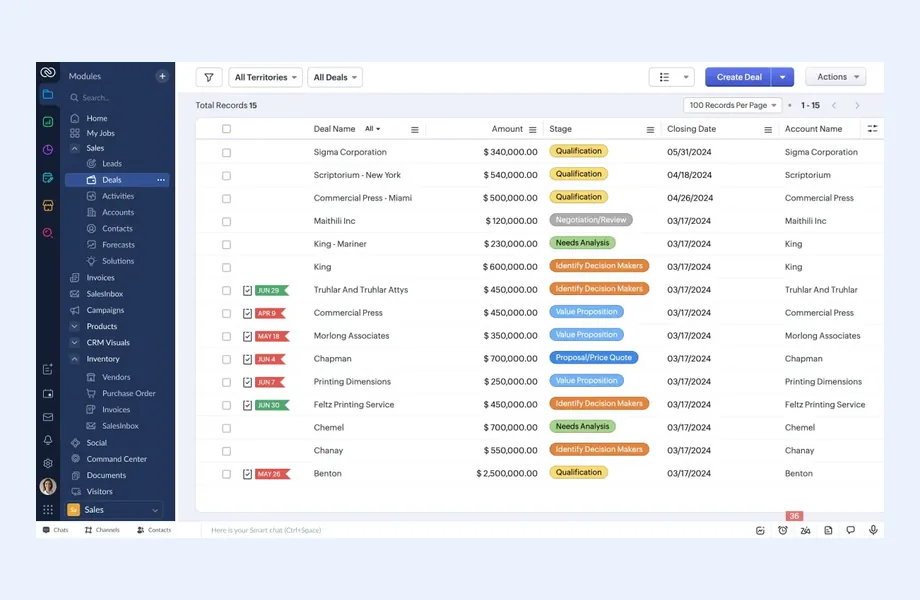The image size is (920, 600).
Task: Click the red 36 notification badge
Action: click(x=794, y=516)
